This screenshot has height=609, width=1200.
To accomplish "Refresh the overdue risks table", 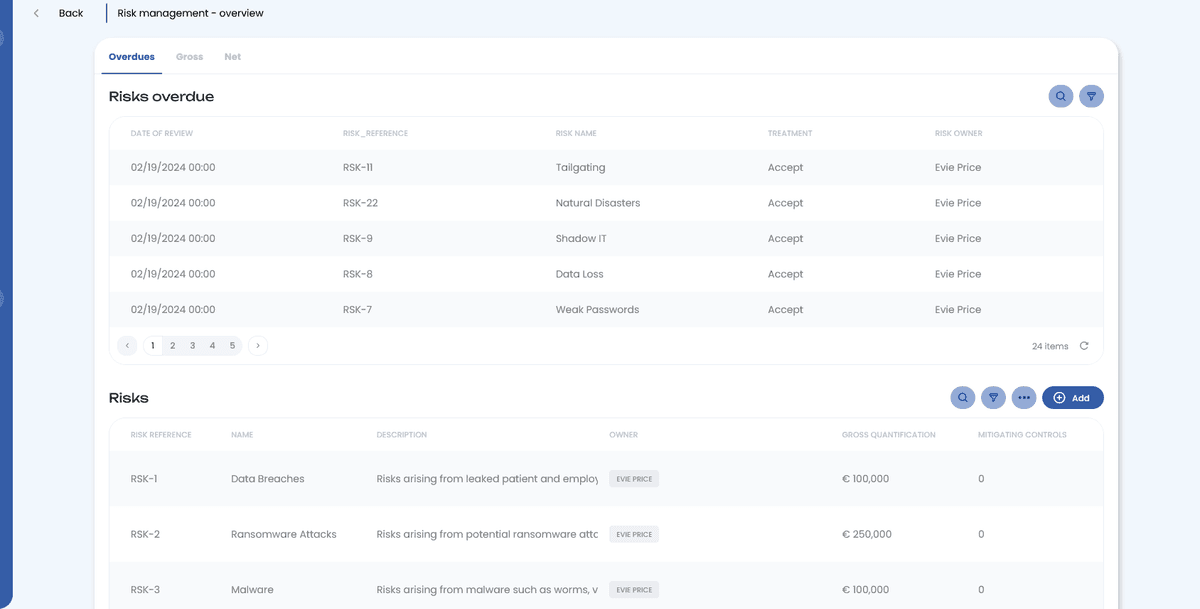I will tap(1084, 346).
